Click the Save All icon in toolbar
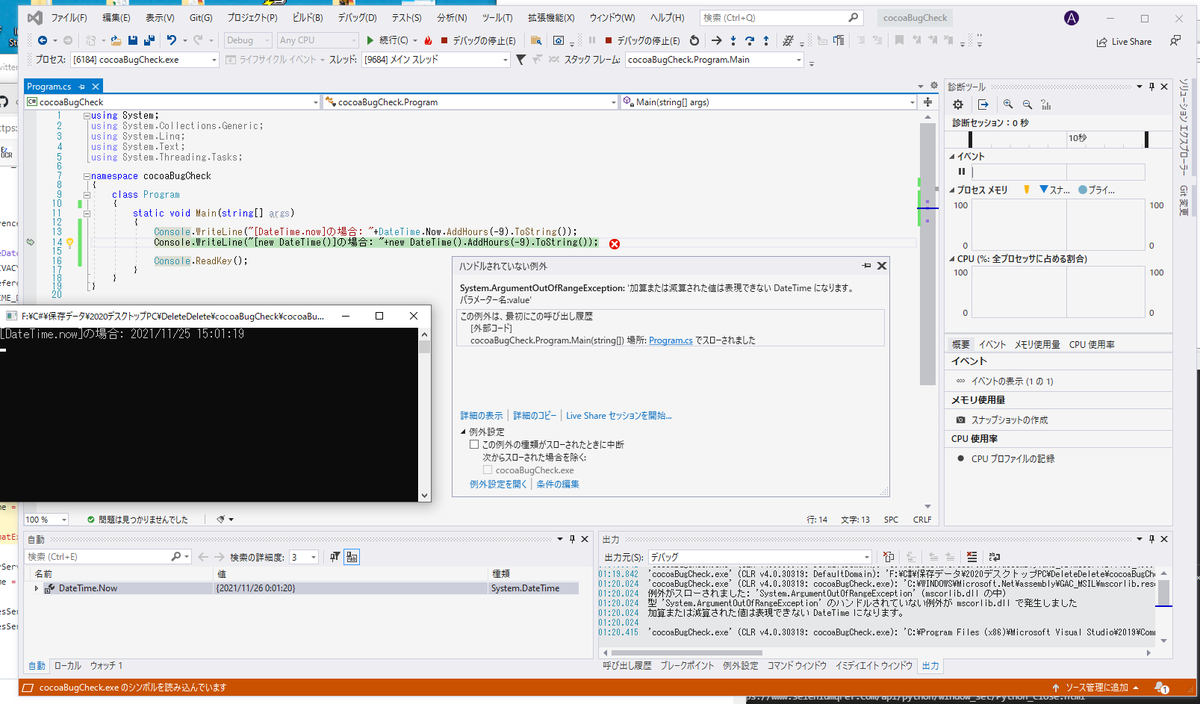This screenshot has height=704, width=1200. 149,40
